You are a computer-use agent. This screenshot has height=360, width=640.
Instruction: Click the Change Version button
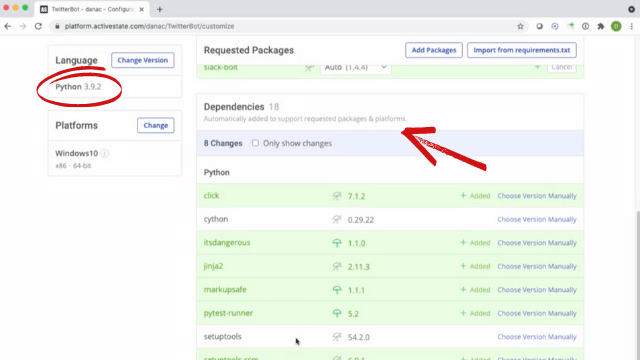(142, 60)
